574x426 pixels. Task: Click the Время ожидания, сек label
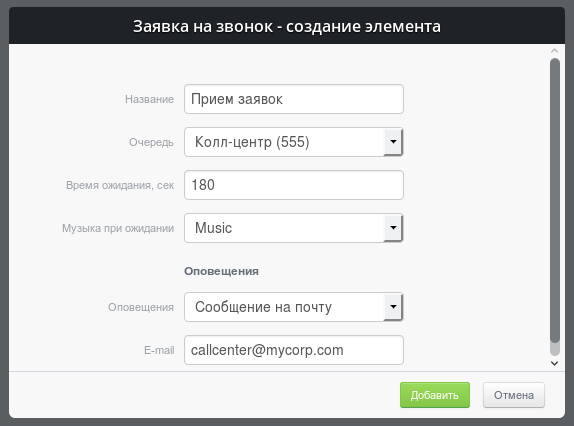pyautogui.click(x=120, y=185)
